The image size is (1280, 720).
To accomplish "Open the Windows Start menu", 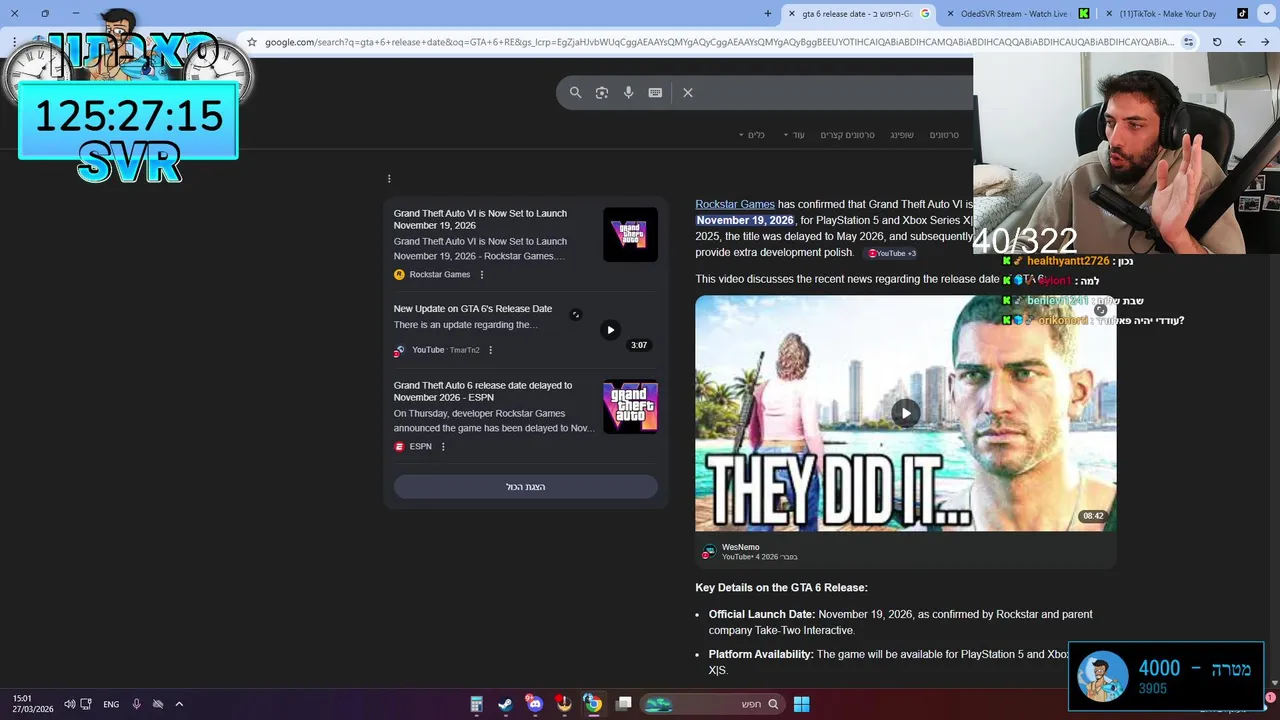I will 801,704.
